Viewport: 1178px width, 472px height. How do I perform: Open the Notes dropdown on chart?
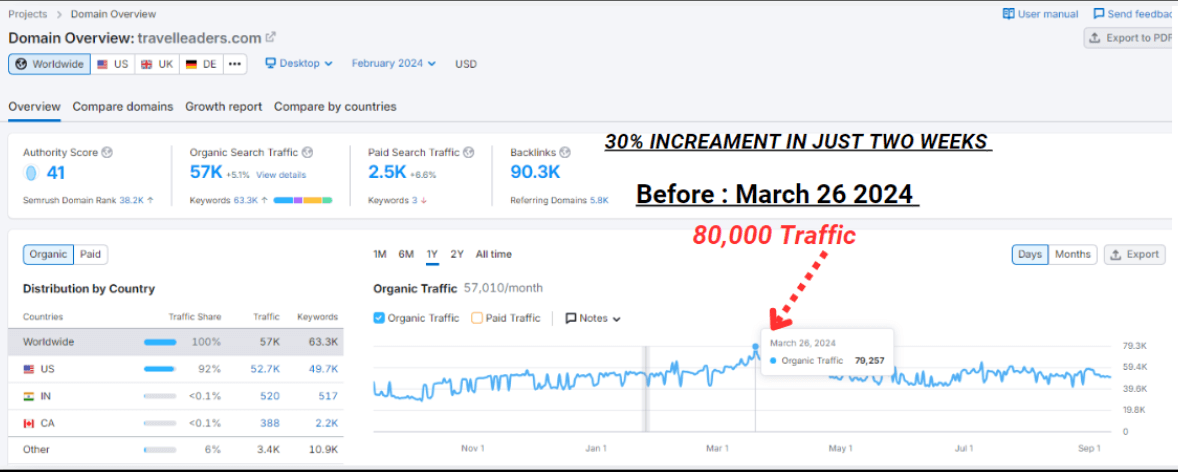593,318
